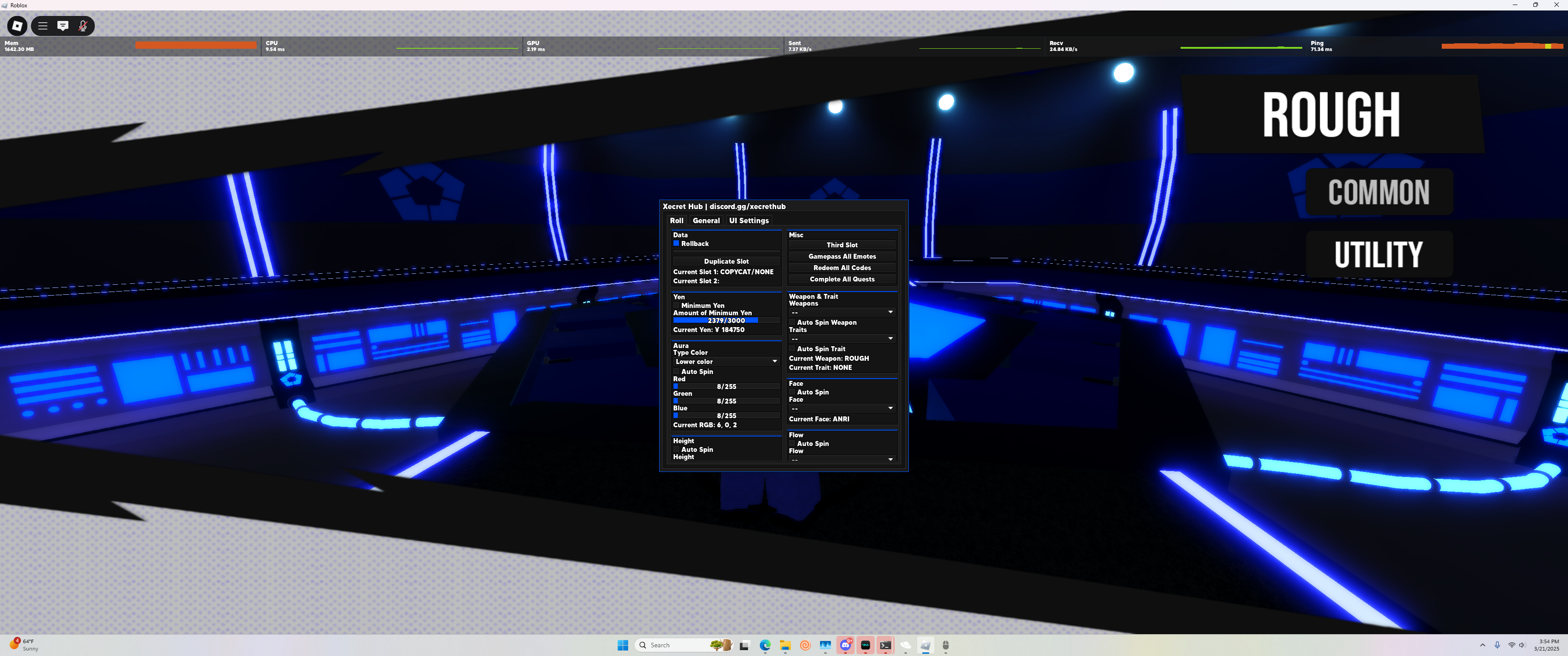The image size is (1568, 656).
Task: Open the Terminal taskbar icon
Action: coord(886,645)
